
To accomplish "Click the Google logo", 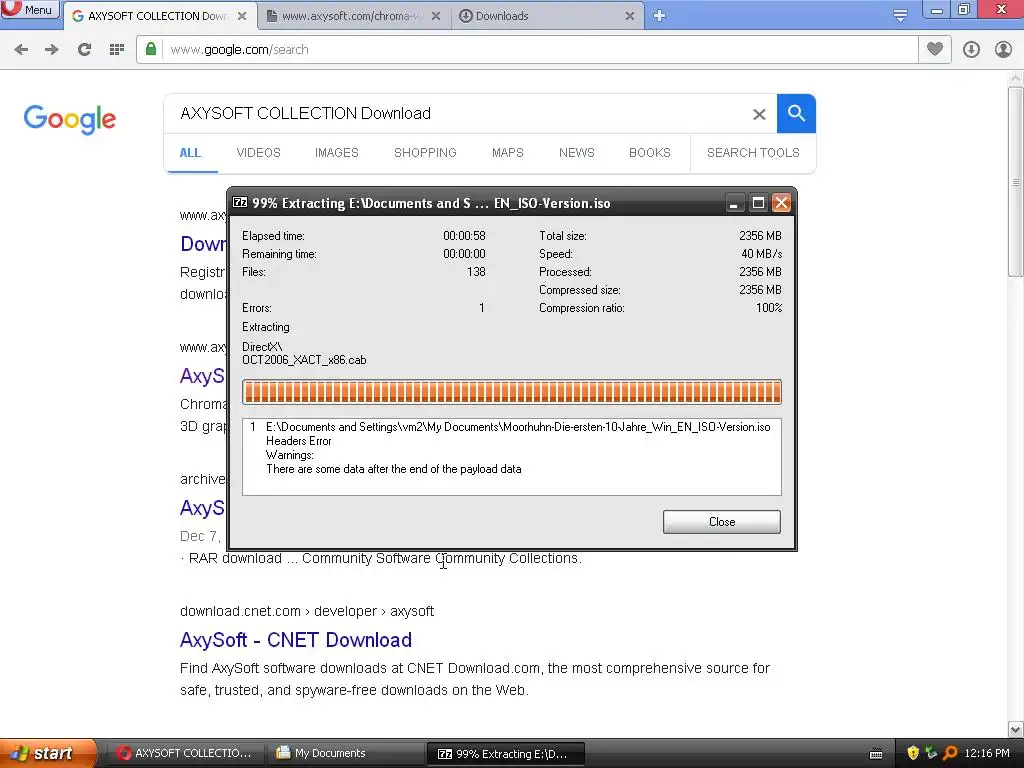I will 69,119.
